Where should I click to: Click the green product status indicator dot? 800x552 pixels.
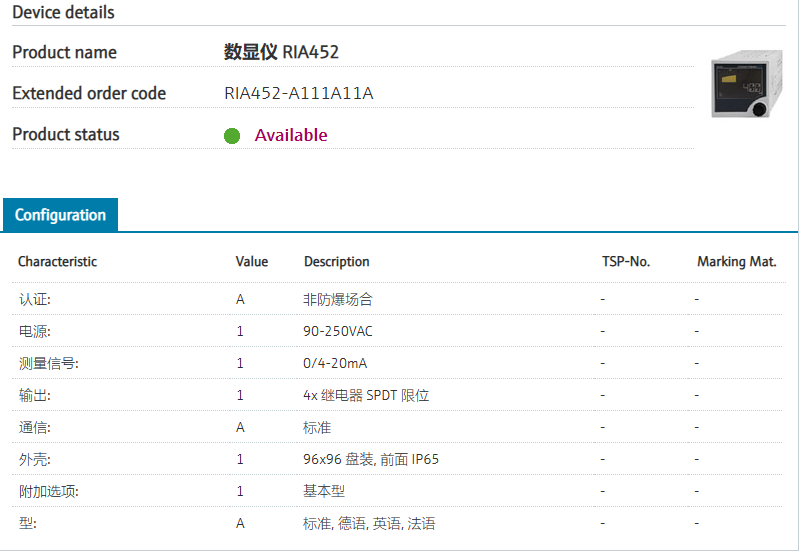tap(232, 136)
